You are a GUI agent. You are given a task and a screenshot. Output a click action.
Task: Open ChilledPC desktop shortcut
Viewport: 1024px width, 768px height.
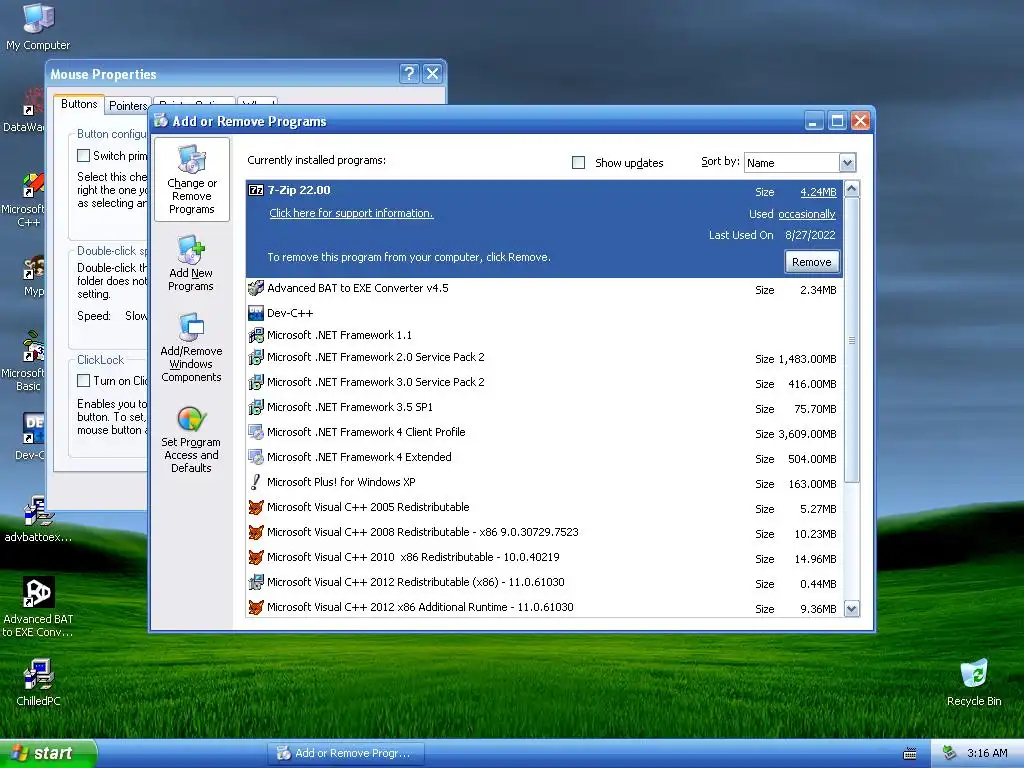coord(38,682)
